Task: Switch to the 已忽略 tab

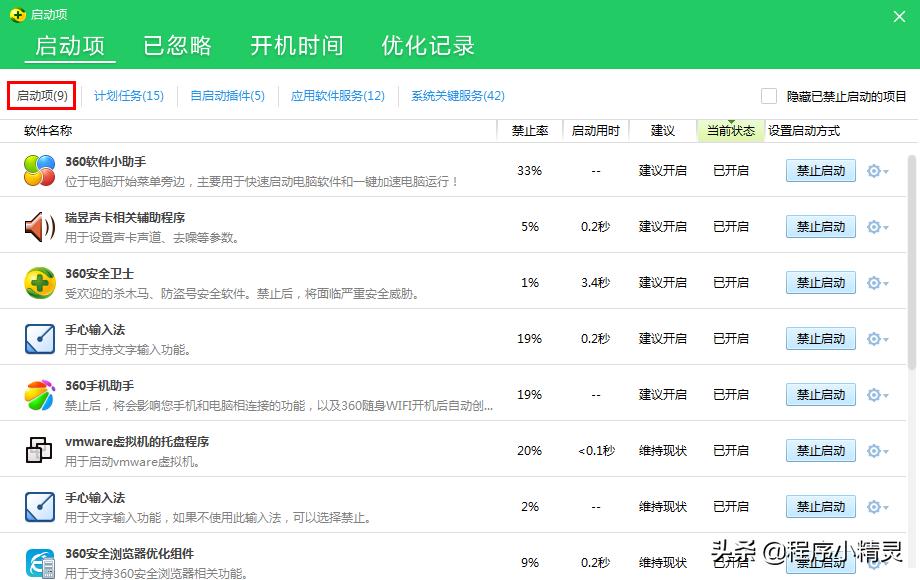Action: (177, 45)
